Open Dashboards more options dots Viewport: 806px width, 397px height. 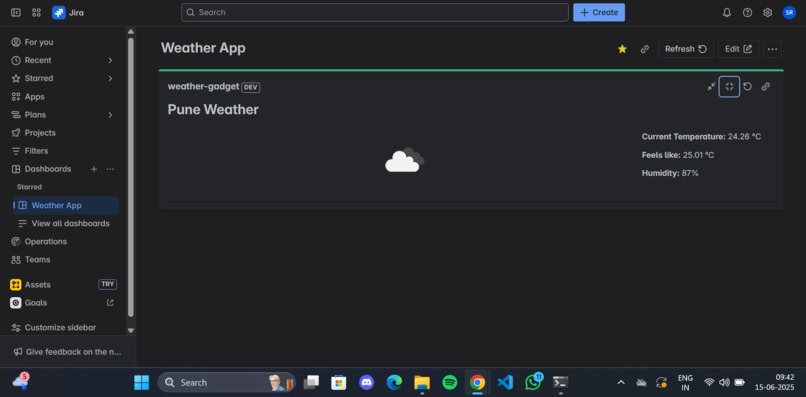click(110, 169)
